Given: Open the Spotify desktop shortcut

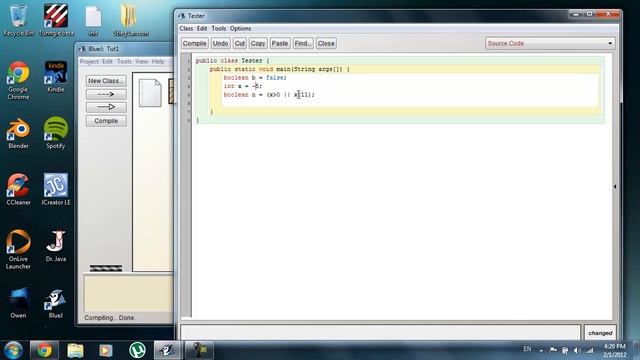Looking at the screenshot, I should [x=56, y=133].
